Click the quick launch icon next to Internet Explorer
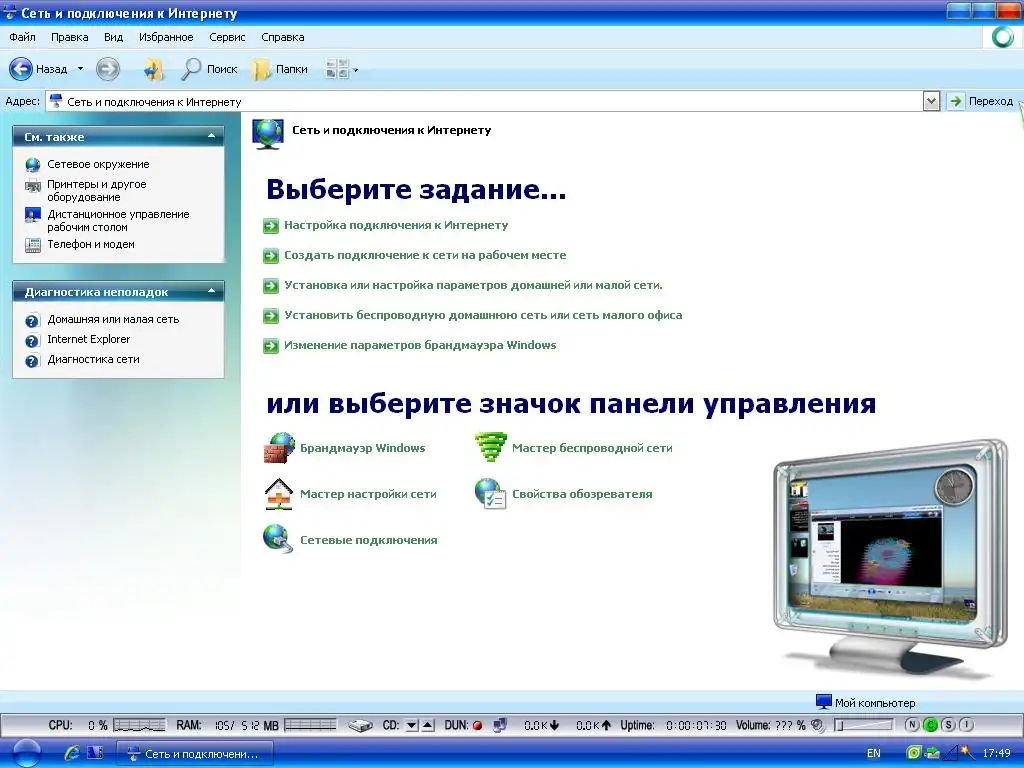Image resolution: width=1024 pixels, height=768 pixels. [x=95, y=754]
